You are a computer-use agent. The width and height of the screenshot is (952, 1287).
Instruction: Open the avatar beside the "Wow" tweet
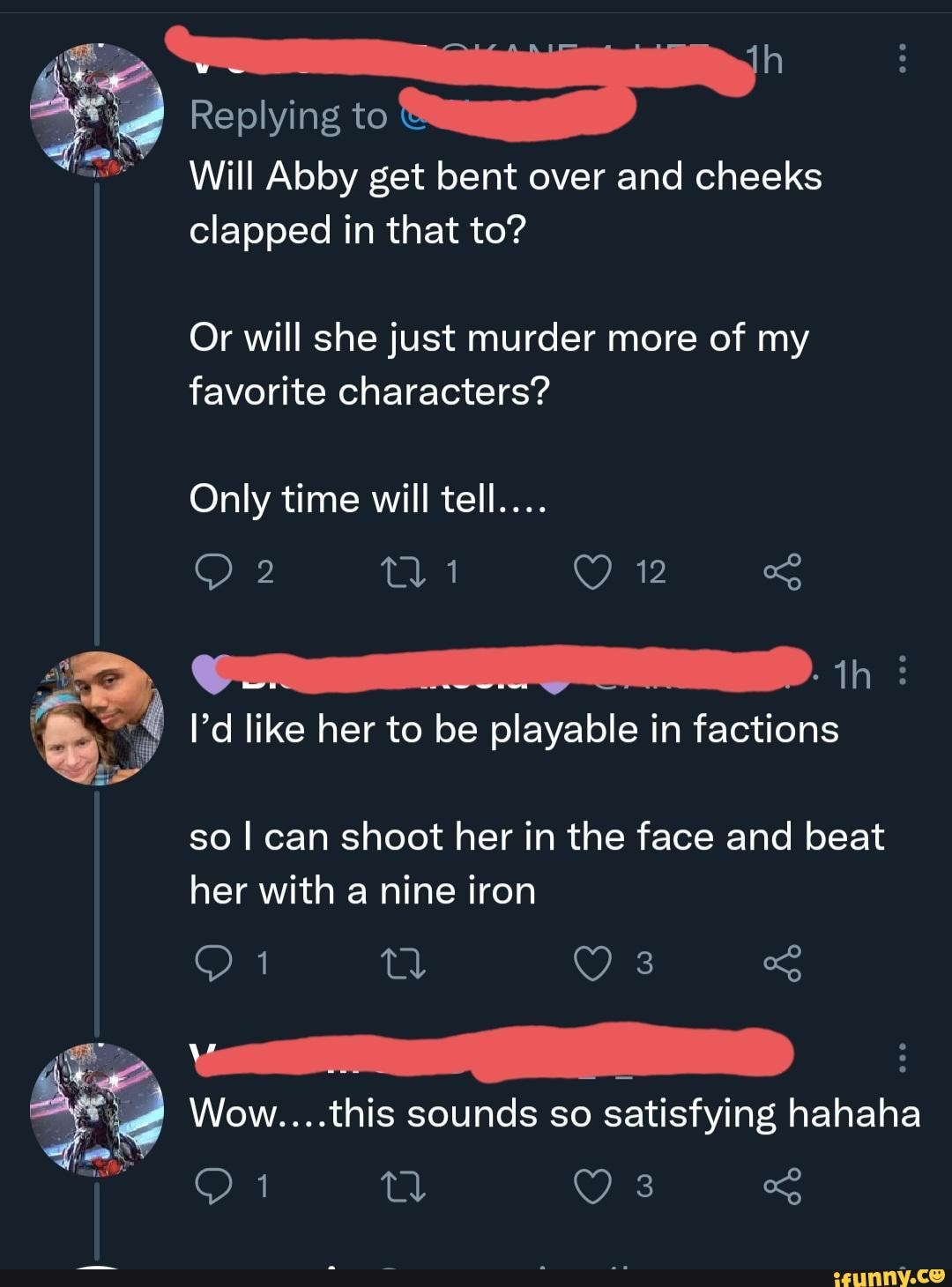coord(97,1109)
